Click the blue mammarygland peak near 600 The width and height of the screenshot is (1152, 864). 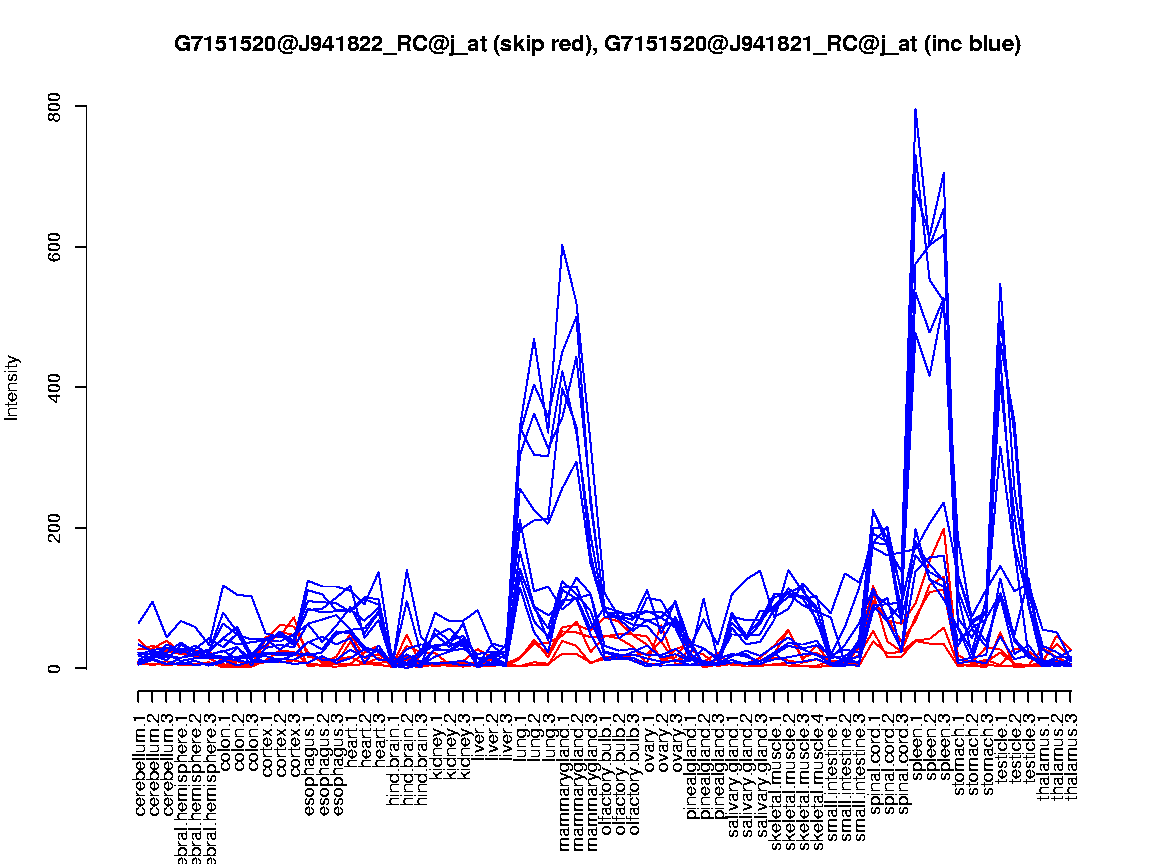[x=562, y=245]
